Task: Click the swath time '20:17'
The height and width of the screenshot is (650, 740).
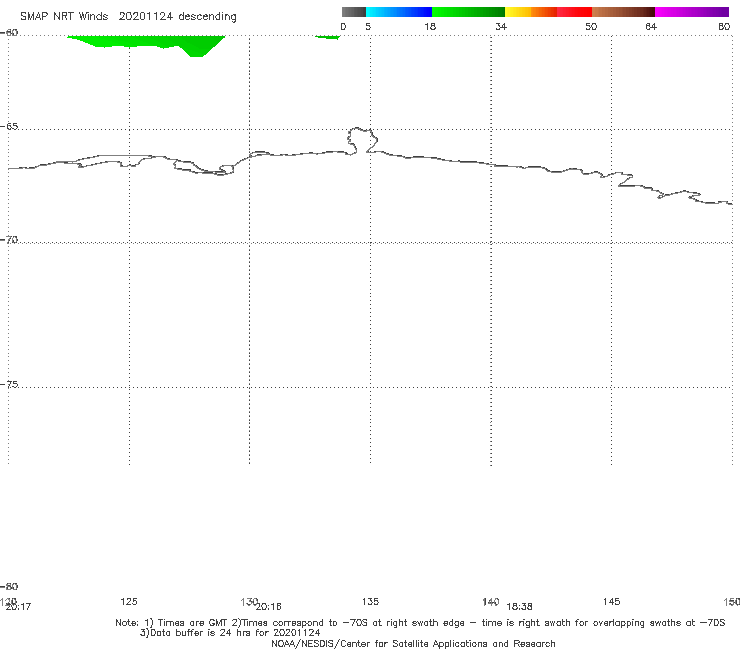Action: point(18,607)
